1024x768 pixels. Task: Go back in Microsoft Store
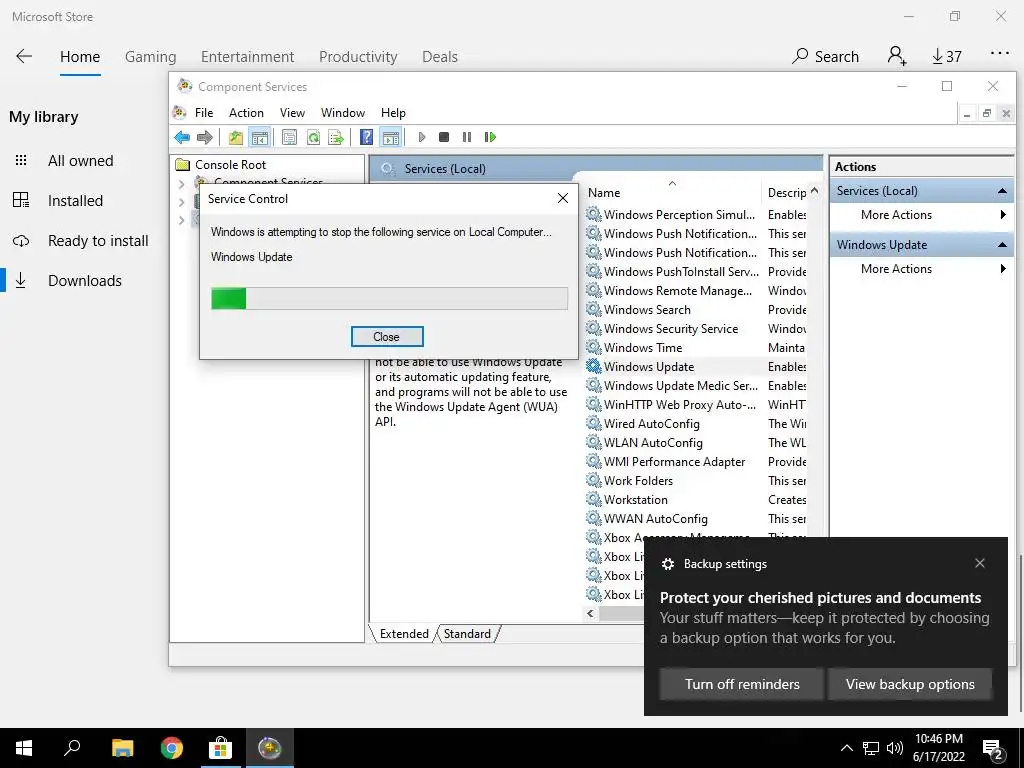24,56
